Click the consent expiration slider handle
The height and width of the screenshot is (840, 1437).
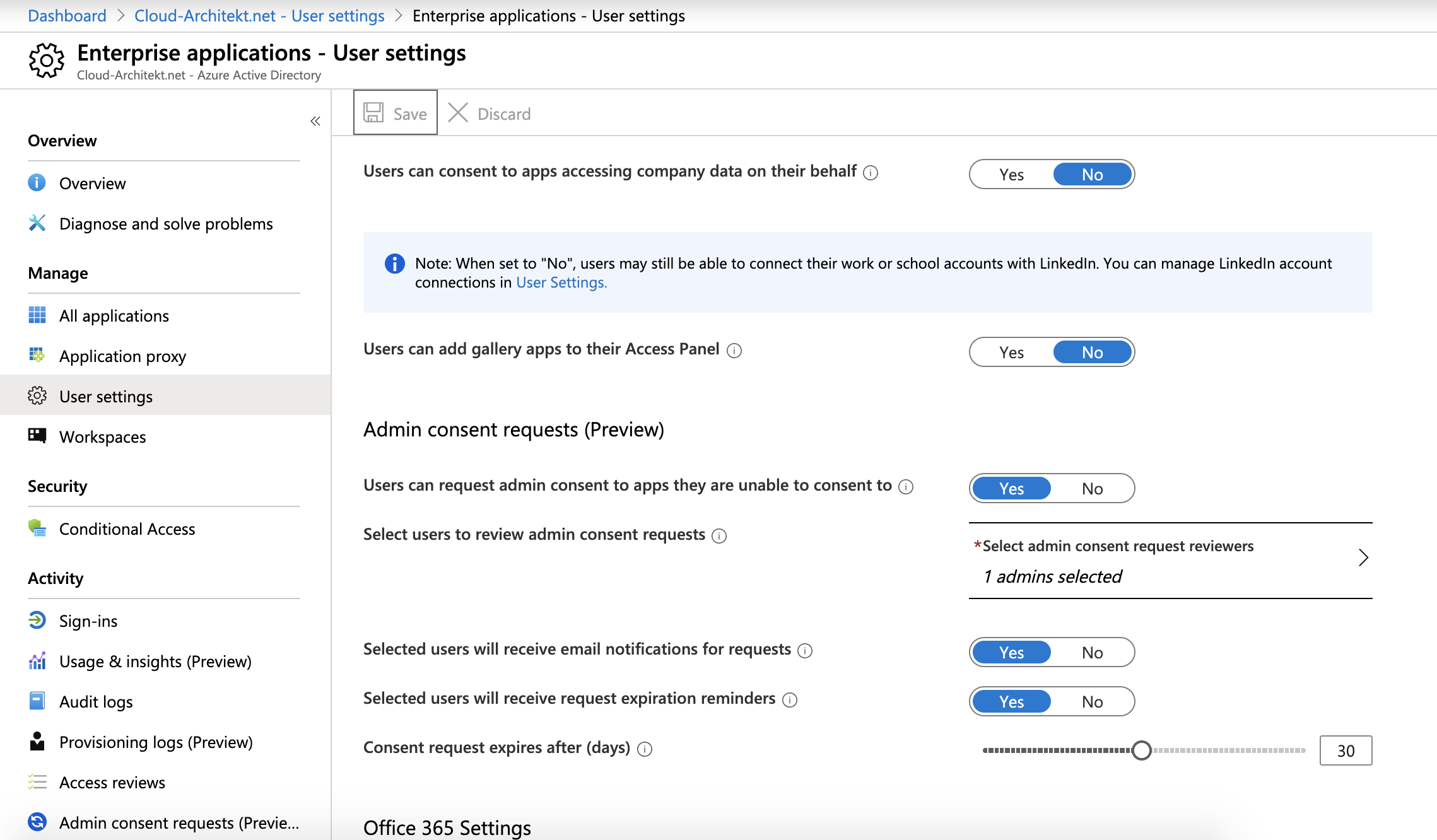1141,750
